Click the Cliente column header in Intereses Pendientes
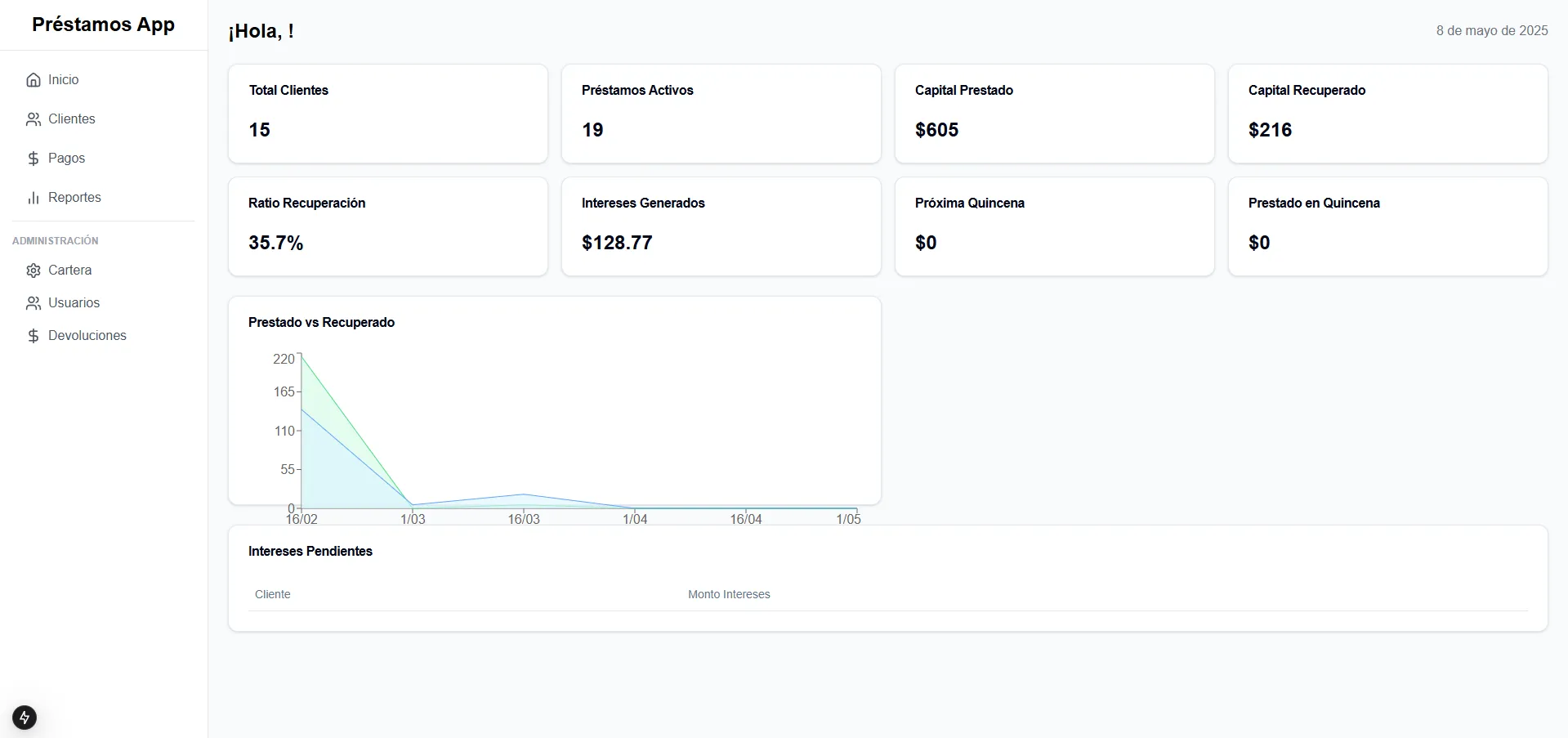Image resolution: width=1568 pixels, height=738 pixels. coord(272,594)
